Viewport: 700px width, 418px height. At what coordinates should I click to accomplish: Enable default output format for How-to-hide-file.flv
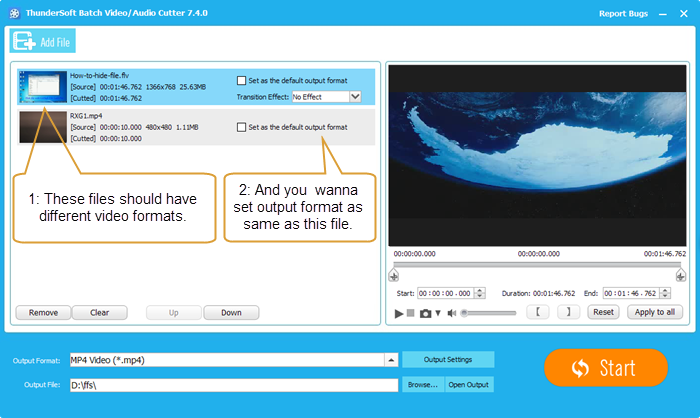click(x=241, y=80)
